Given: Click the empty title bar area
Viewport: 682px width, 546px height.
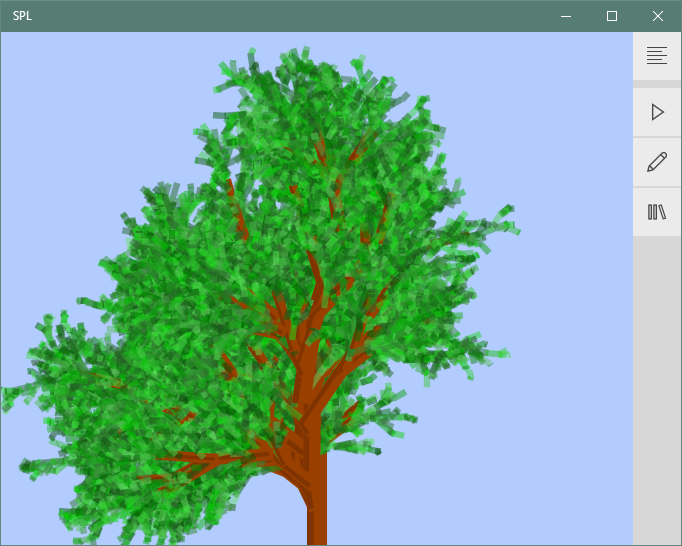Looking at the screenshot, I should (300, 16).
